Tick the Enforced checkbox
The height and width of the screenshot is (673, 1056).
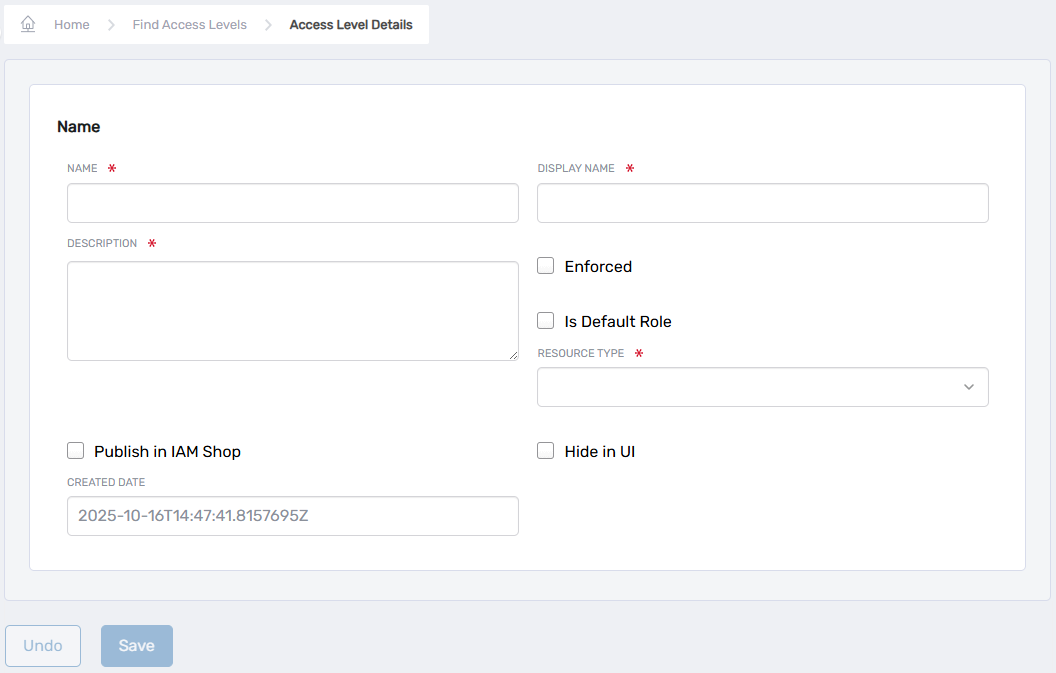(546, 266)
